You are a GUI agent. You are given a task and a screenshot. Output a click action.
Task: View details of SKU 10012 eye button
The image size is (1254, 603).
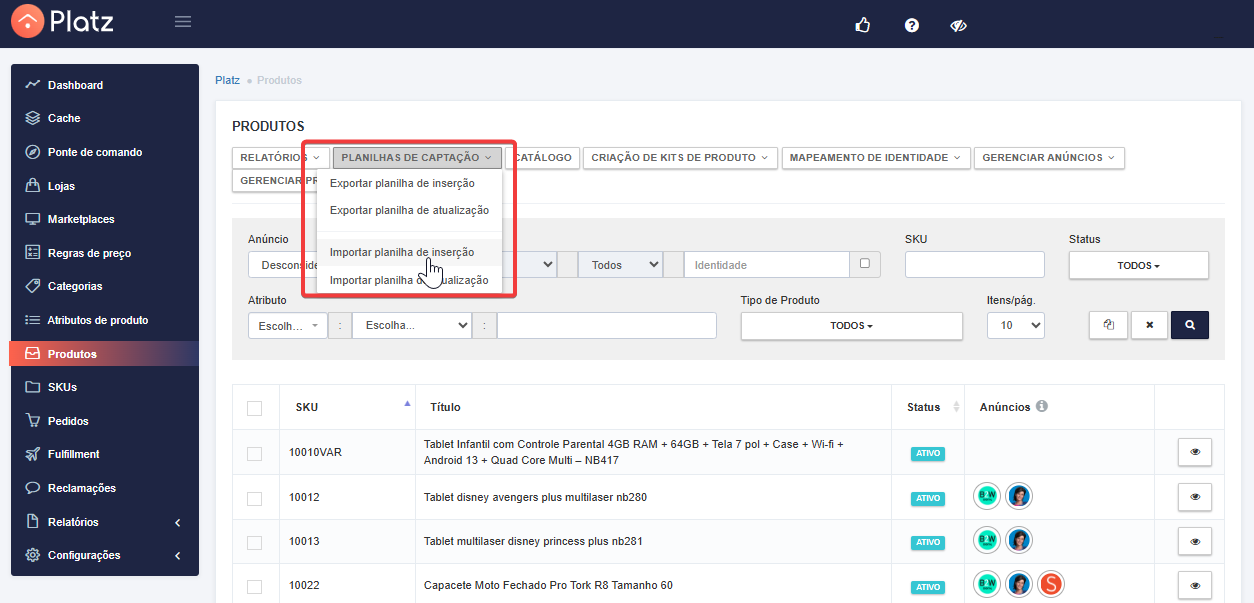pos(1194,497)
